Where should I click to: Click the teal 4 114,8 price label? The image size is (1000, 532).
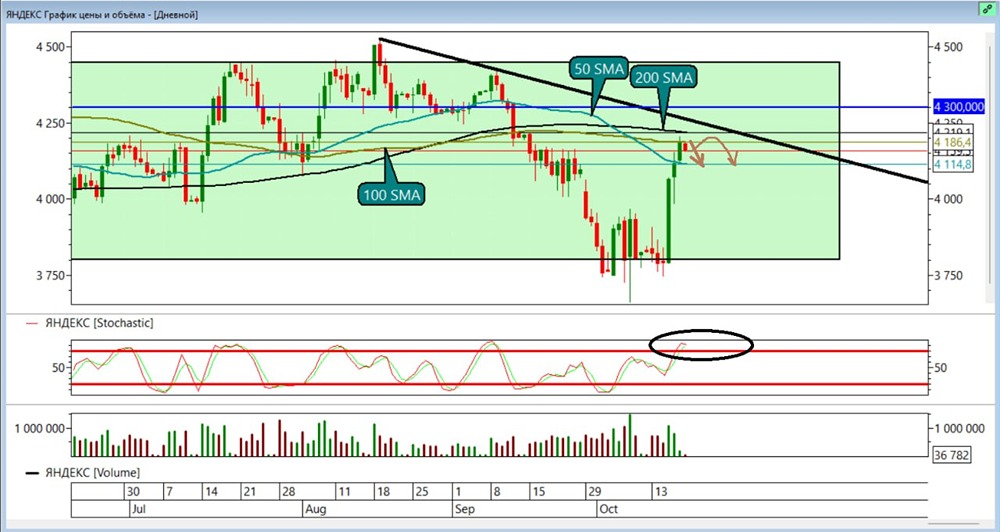coord(953,165)
